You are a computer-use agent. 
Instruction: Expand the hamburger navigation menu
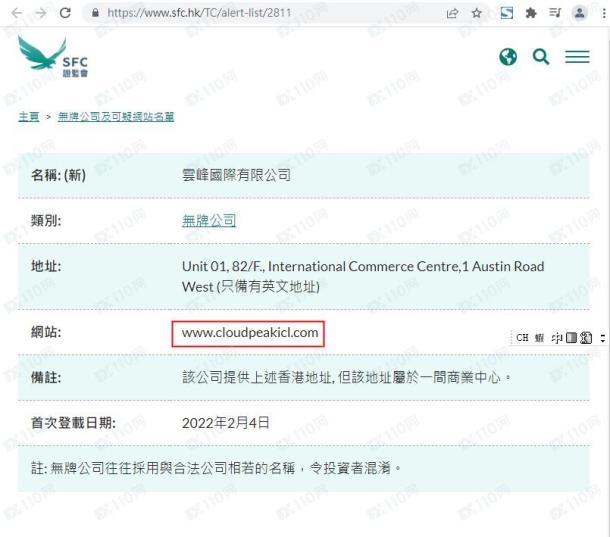(x=577, y=57)
